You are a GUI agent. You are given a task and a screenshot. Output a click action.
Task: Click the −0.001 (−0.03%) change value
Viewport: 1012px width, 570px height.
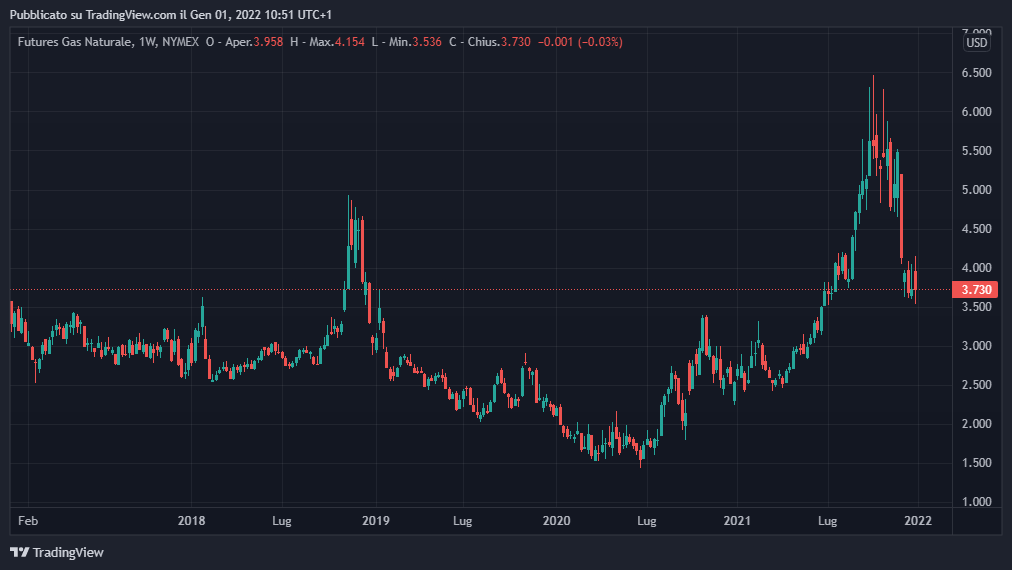pyautogui.click(x=580, y=42)
